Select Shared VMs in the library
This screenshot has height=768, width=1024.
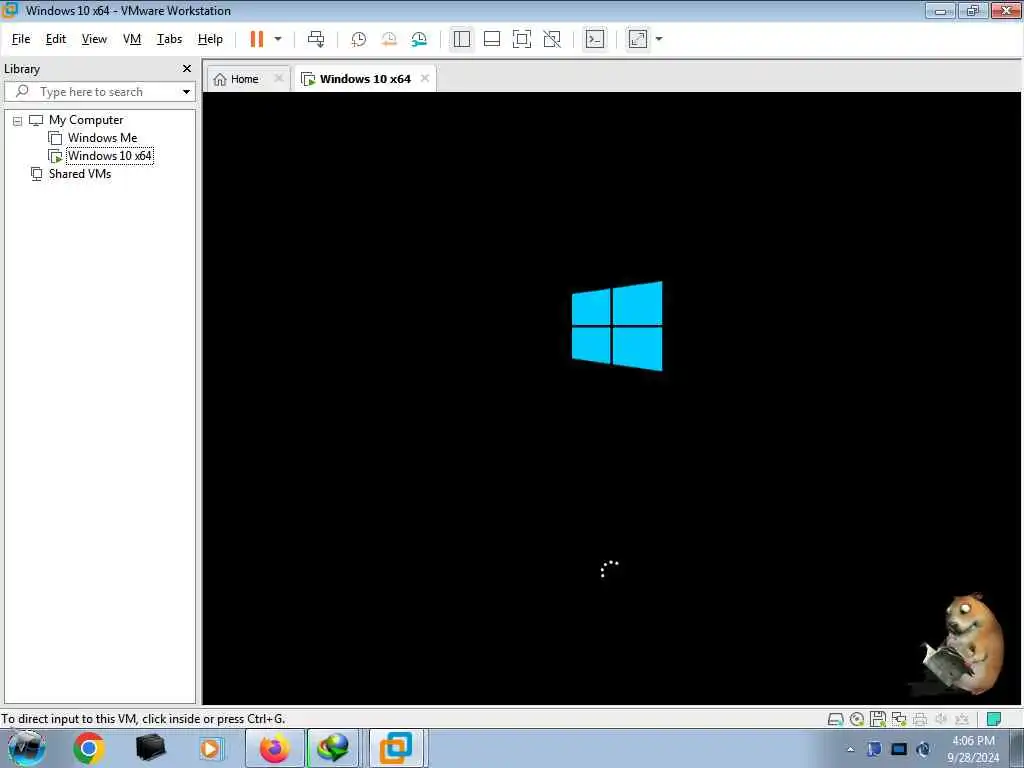tap(80, 174)
